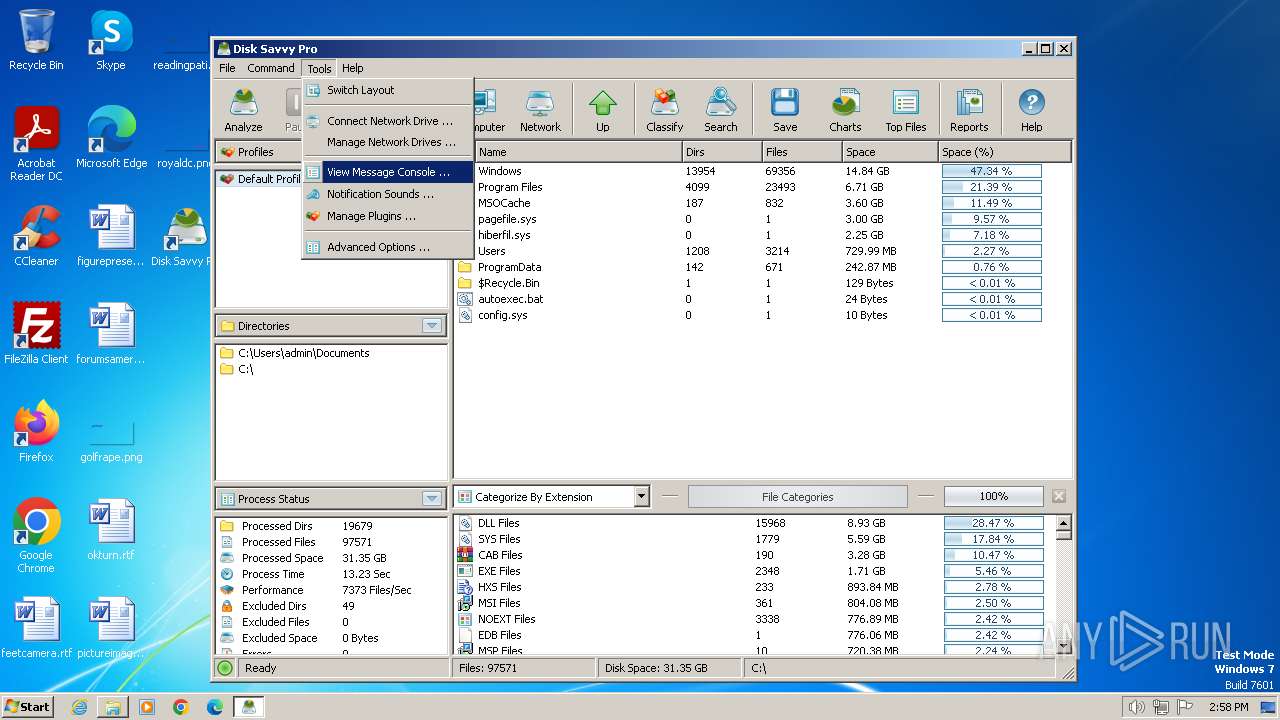
Task: Click the Process Time clock icon
Action: tap(226, 574)
